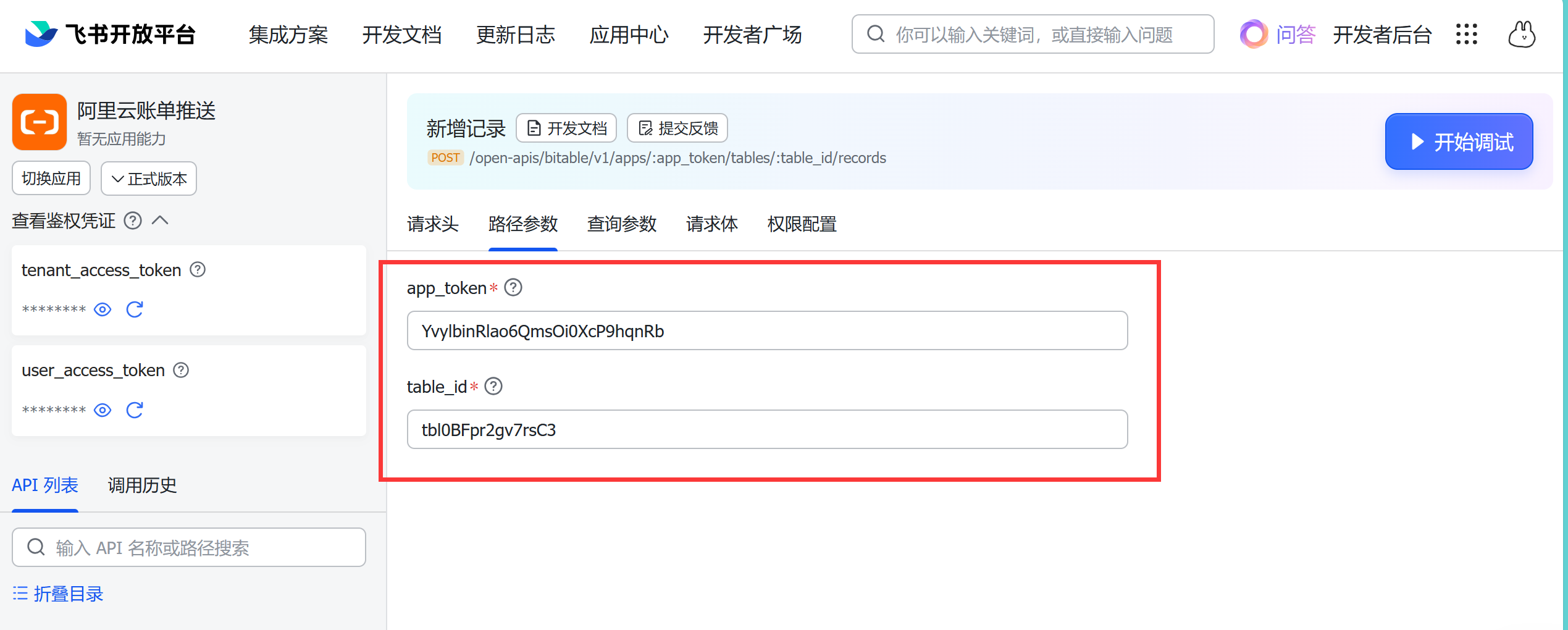Open 开发文档 link beside 新增记录
Viewport: 1568px width, 630px height.
coord(566,128)
